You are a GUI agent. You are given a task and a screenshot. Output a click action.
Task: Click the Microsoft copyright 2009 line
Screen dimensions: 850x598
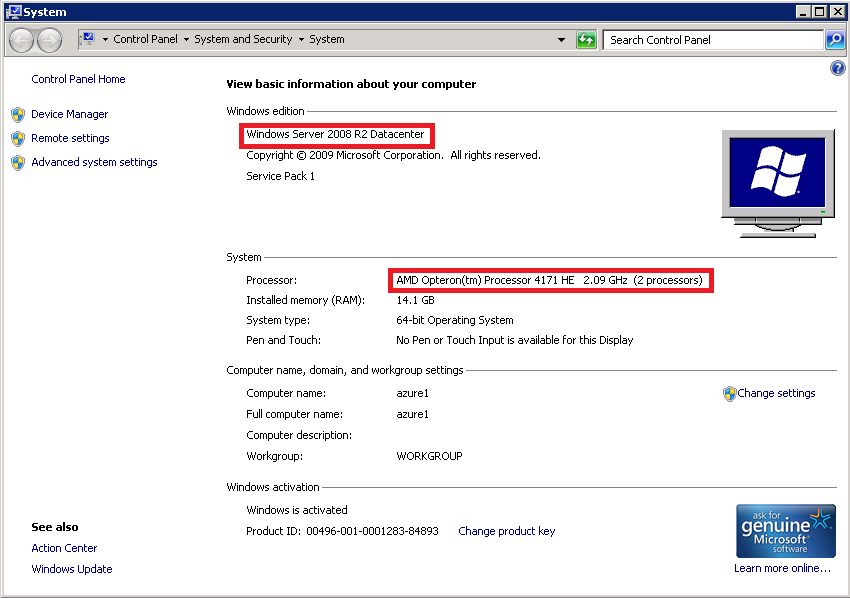point(393,156)
